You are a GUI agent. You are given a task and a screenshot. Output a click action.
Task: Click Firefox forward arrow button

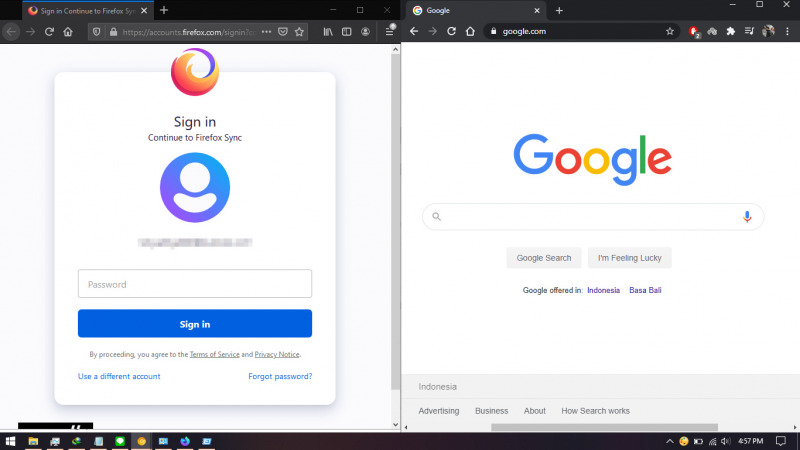(31, 32)
